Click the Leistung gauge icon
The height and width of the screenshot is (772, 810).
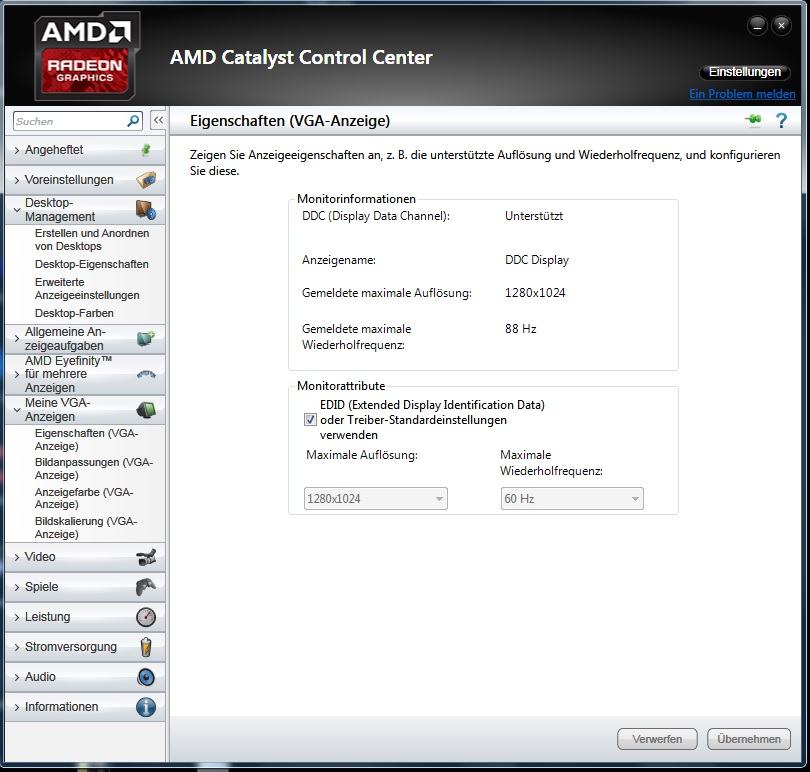tap(146, 617)
